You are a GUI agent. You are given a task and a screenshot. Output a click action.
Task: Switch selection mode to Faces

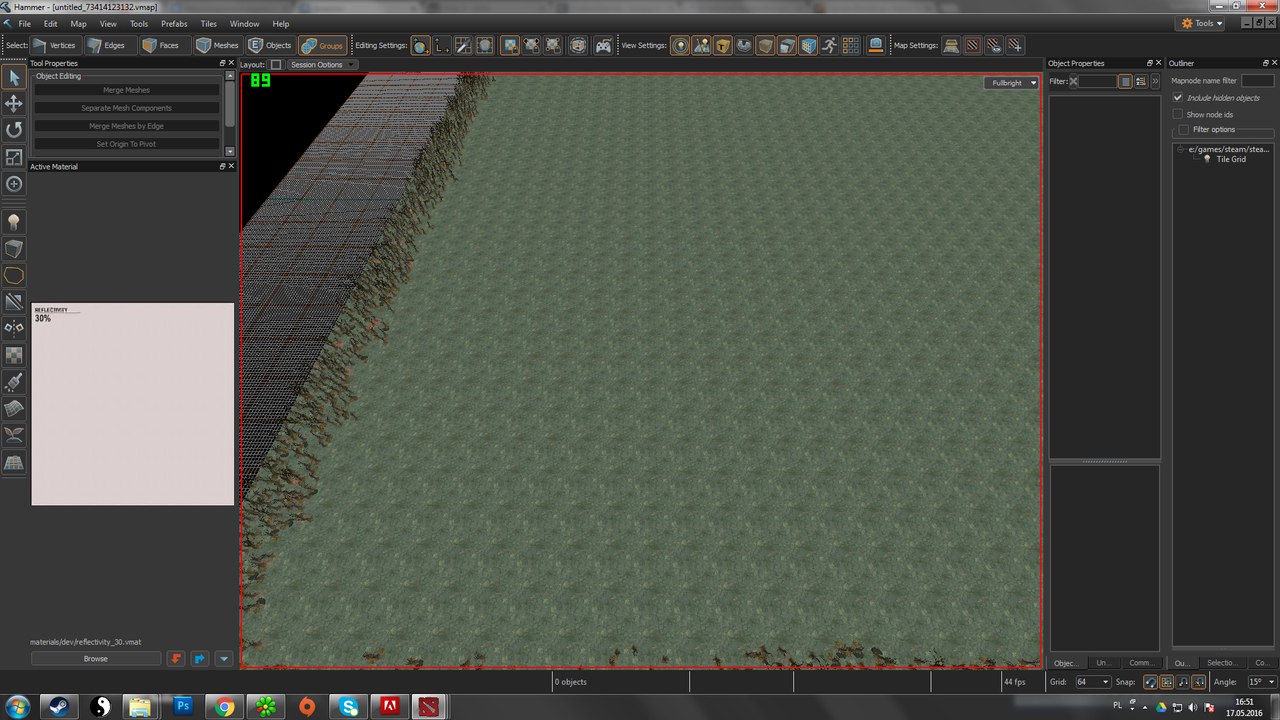click(x=161, y=45)
